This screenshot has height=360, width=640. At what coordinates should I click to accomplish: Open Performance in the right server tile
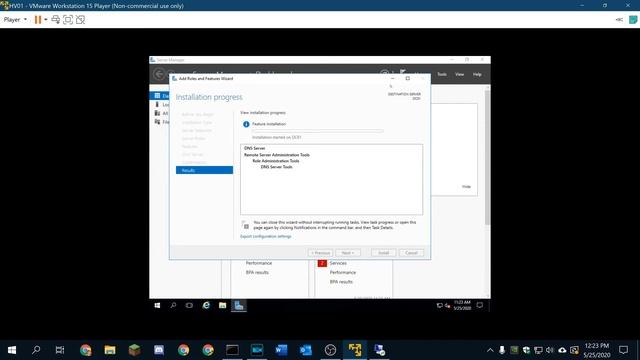(343, 272)
